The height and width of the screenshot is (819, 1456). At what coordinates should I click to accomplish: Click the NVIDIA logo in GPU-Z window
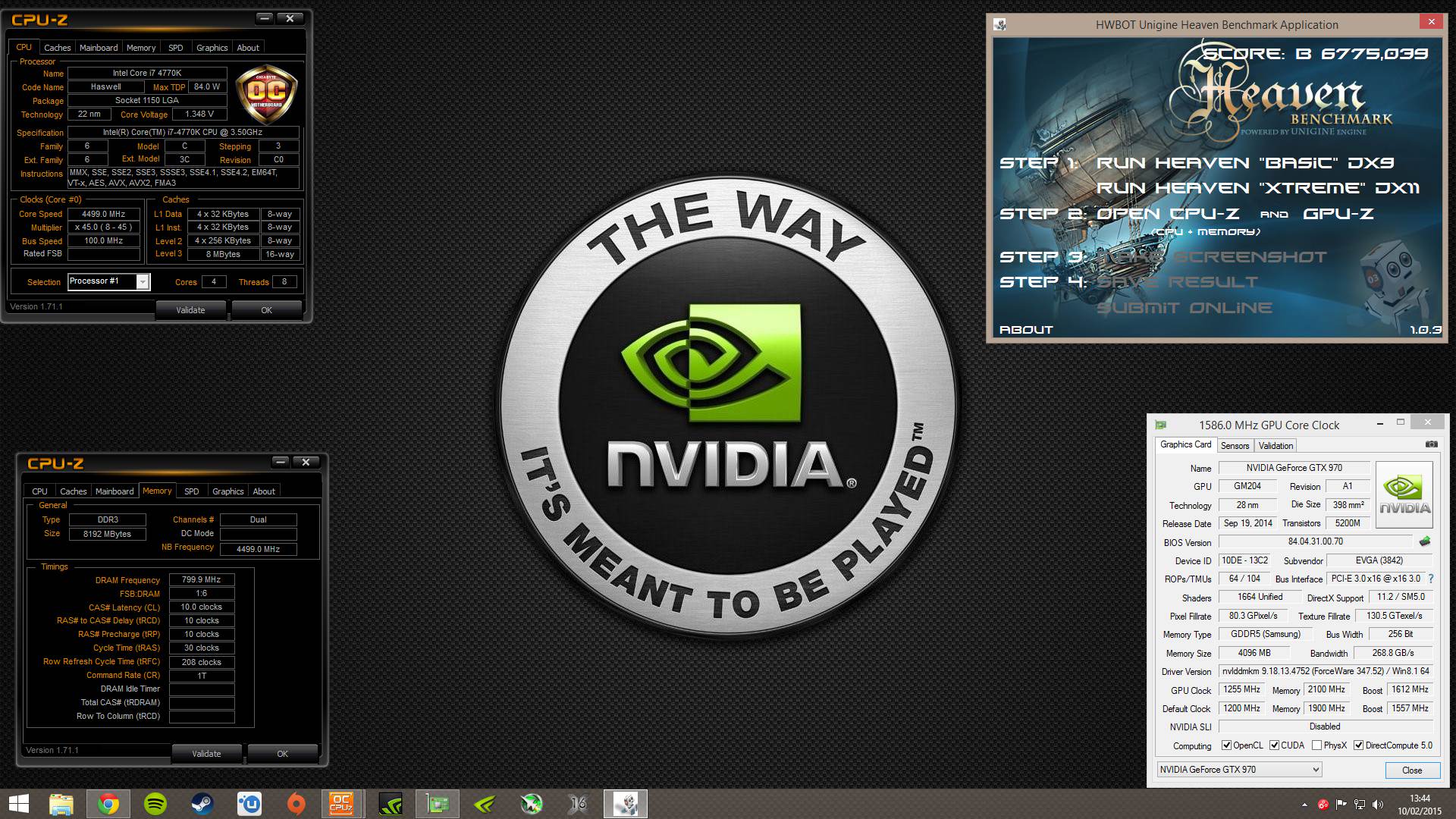pos(1404,496)
